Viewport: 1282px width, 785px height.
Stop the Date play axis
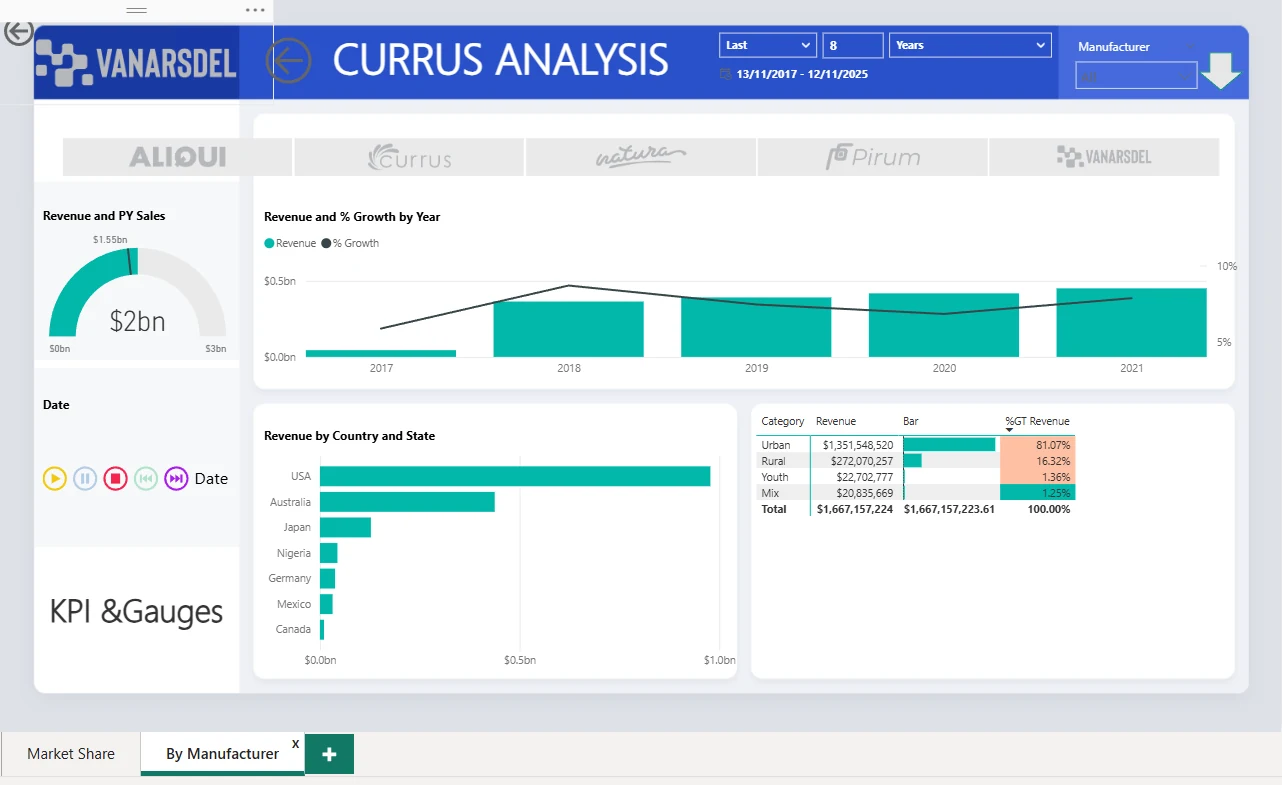pyautogui.click(x=115, y=479)
